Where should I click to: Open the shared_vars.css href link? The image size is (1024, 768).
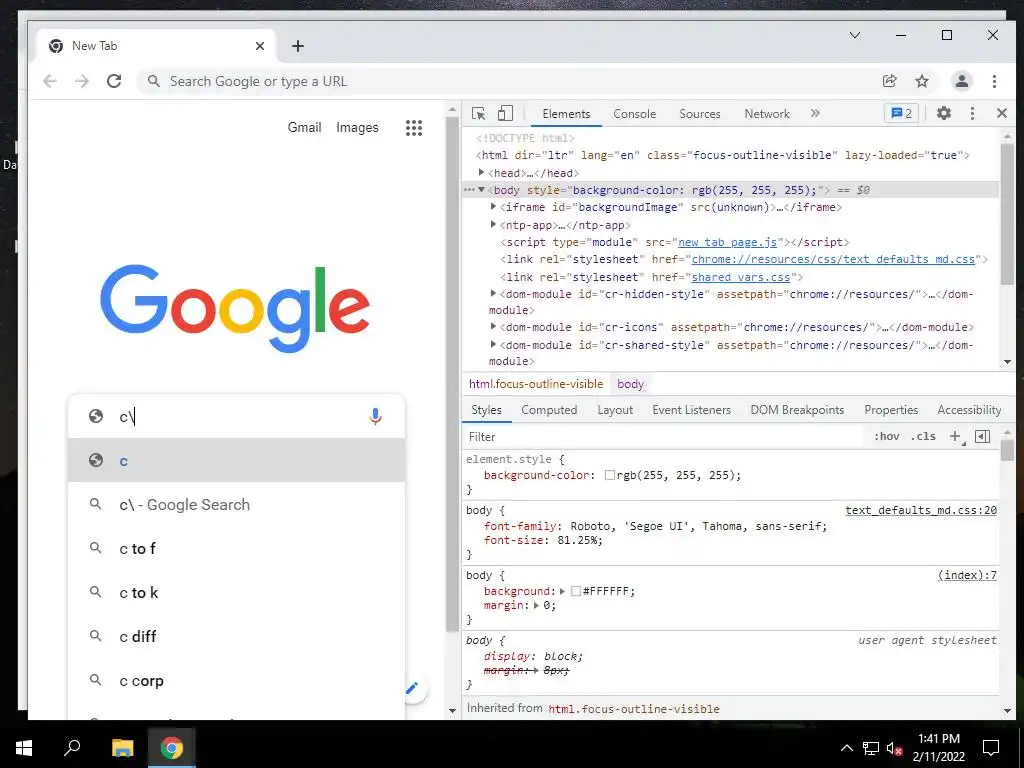pos(741,277)
